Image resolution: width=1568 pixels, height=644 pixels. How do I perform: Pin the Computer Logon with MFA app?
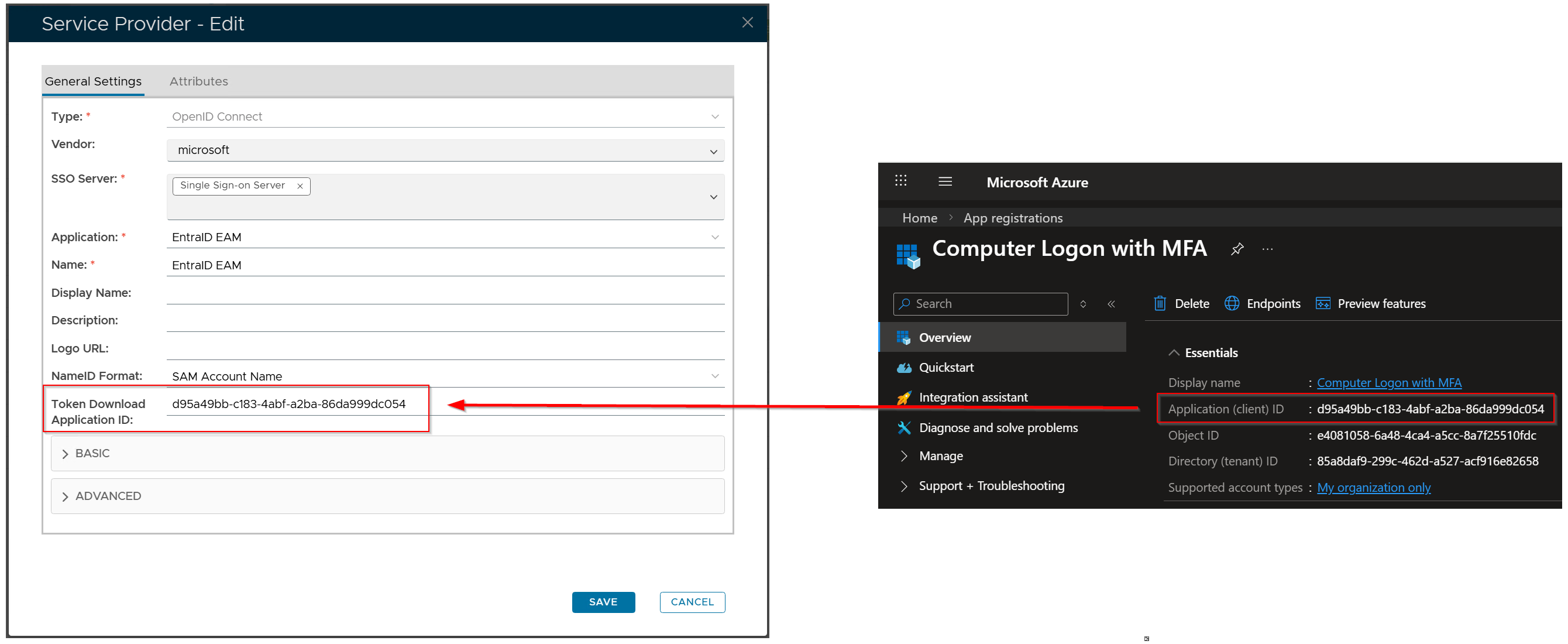[1236, 249]
